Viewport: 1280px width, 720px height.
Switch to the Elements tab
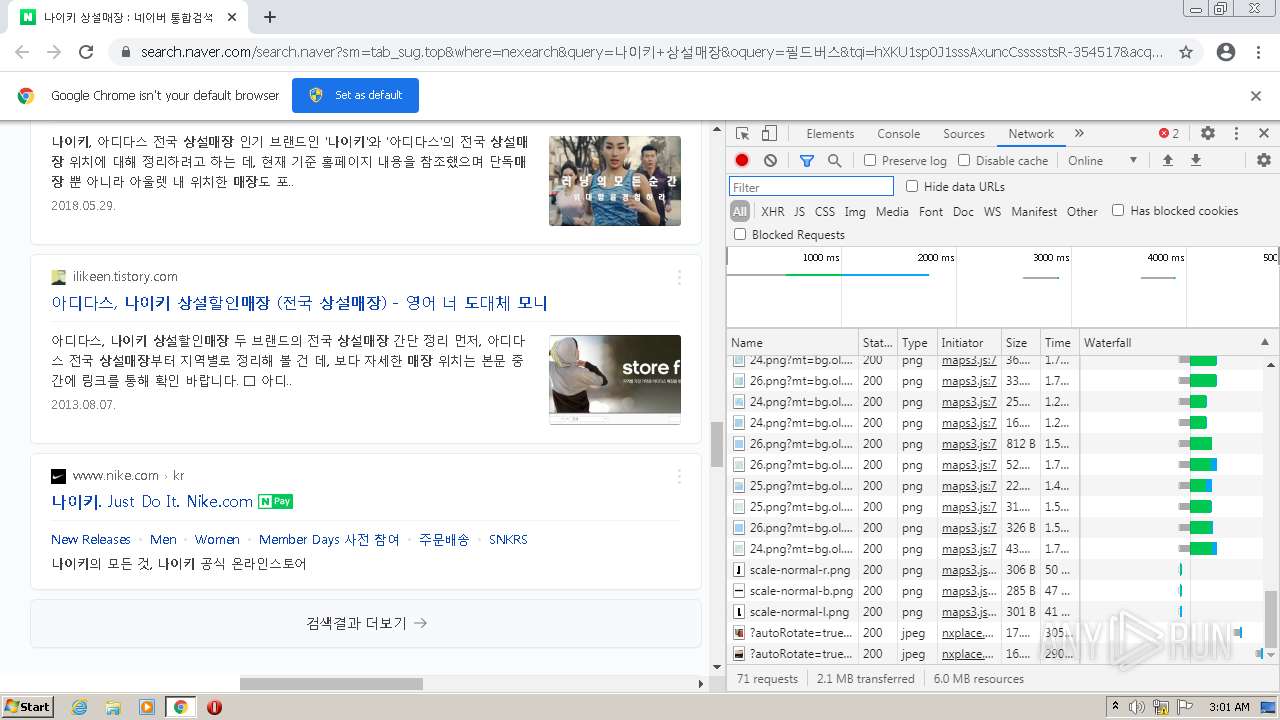830,133
